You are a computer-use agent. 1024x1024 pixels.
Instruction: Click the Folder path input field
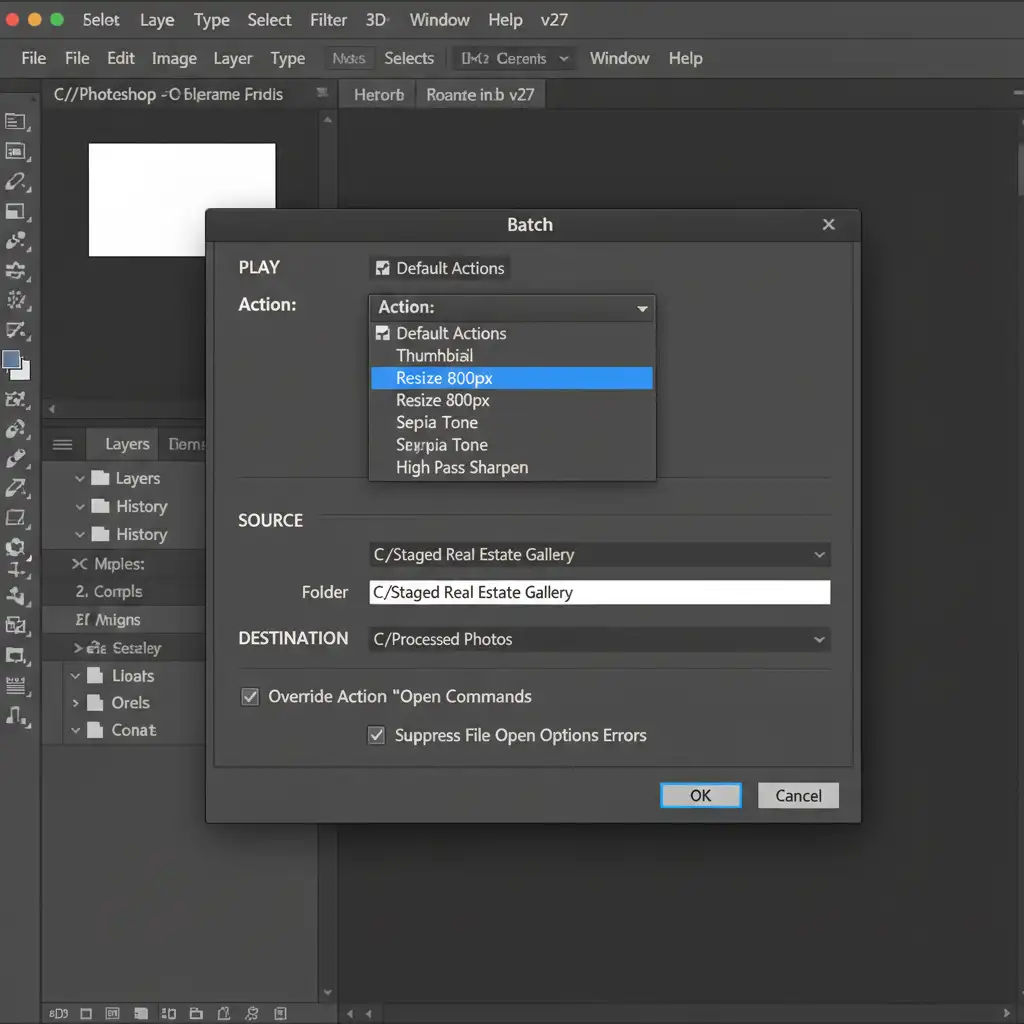pos(599,592)
